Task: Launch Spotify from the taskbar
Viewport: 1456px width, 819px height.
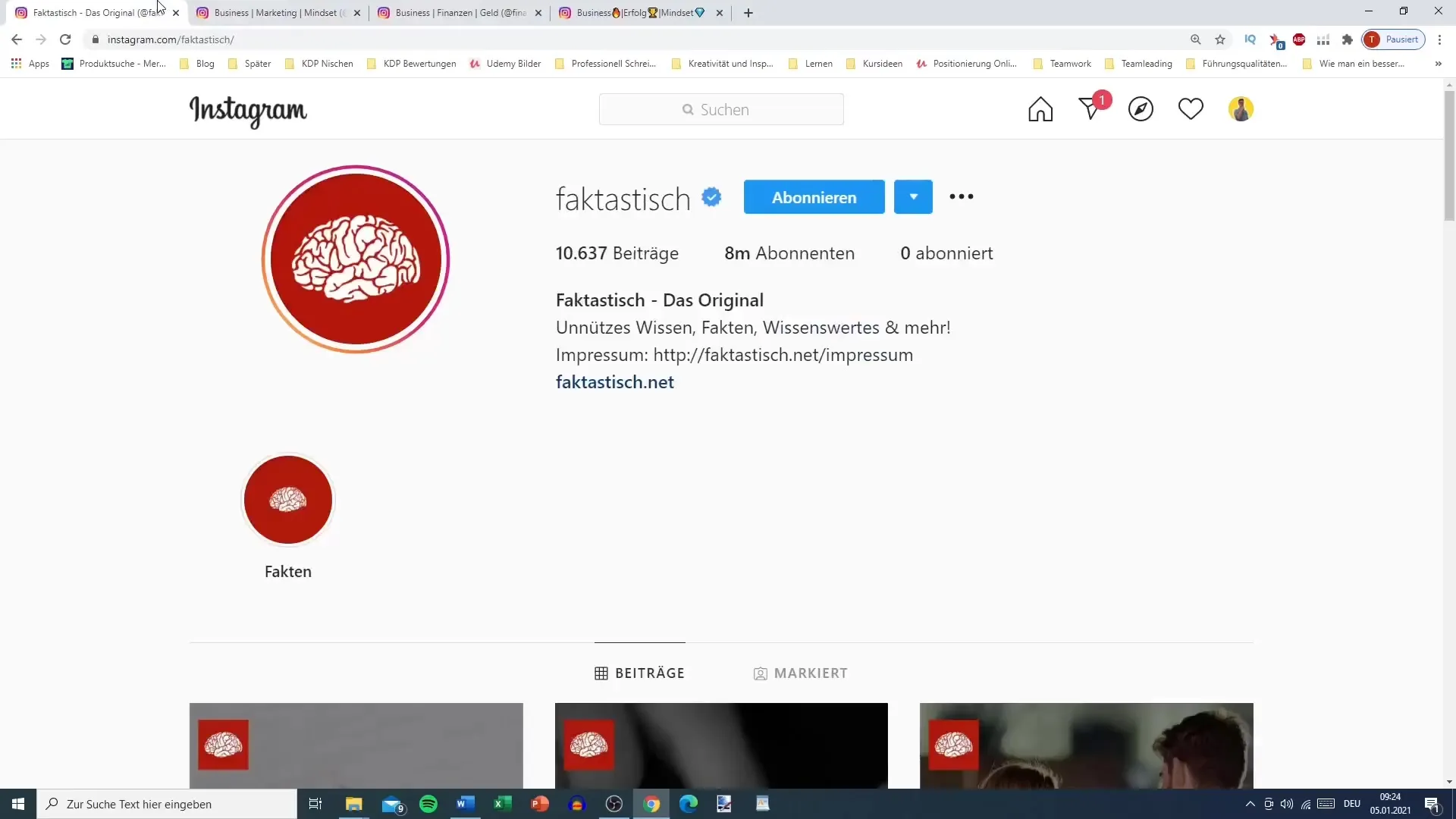Action: [x=428, y=804]
